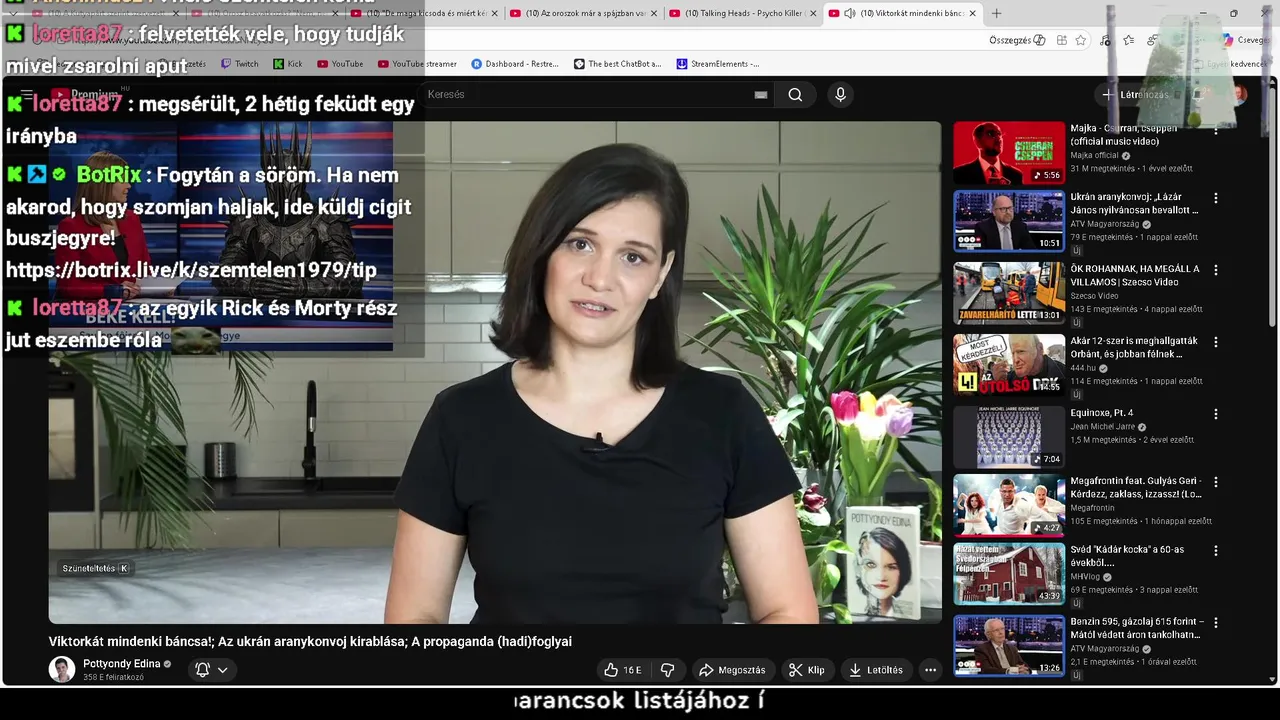This screenshot has height=720, width=1280.
Task: Open the StreamElements bookmark
Action: 718,64
